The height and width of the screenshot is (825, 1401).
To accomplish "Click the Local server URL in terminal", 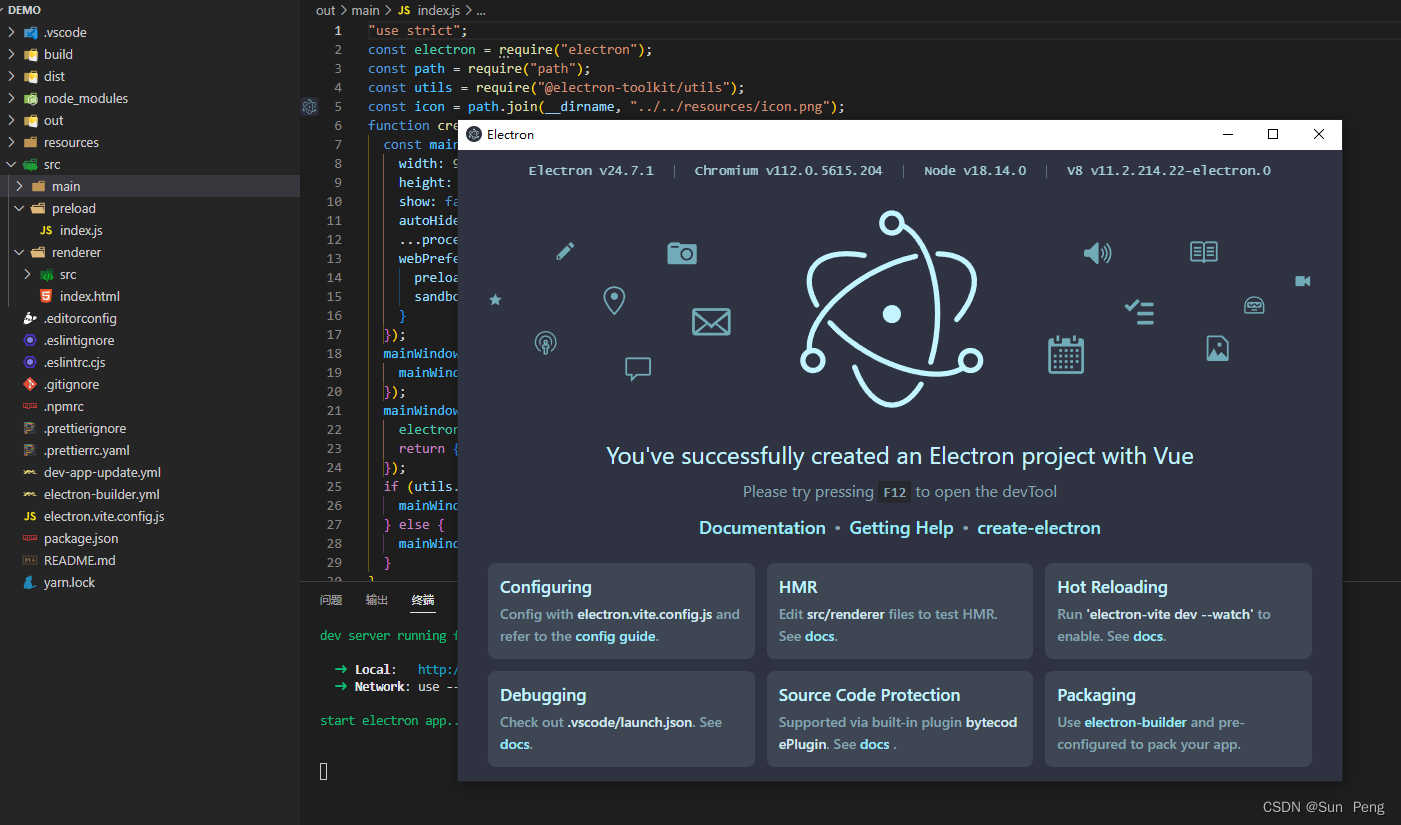I will click(437, 669).
